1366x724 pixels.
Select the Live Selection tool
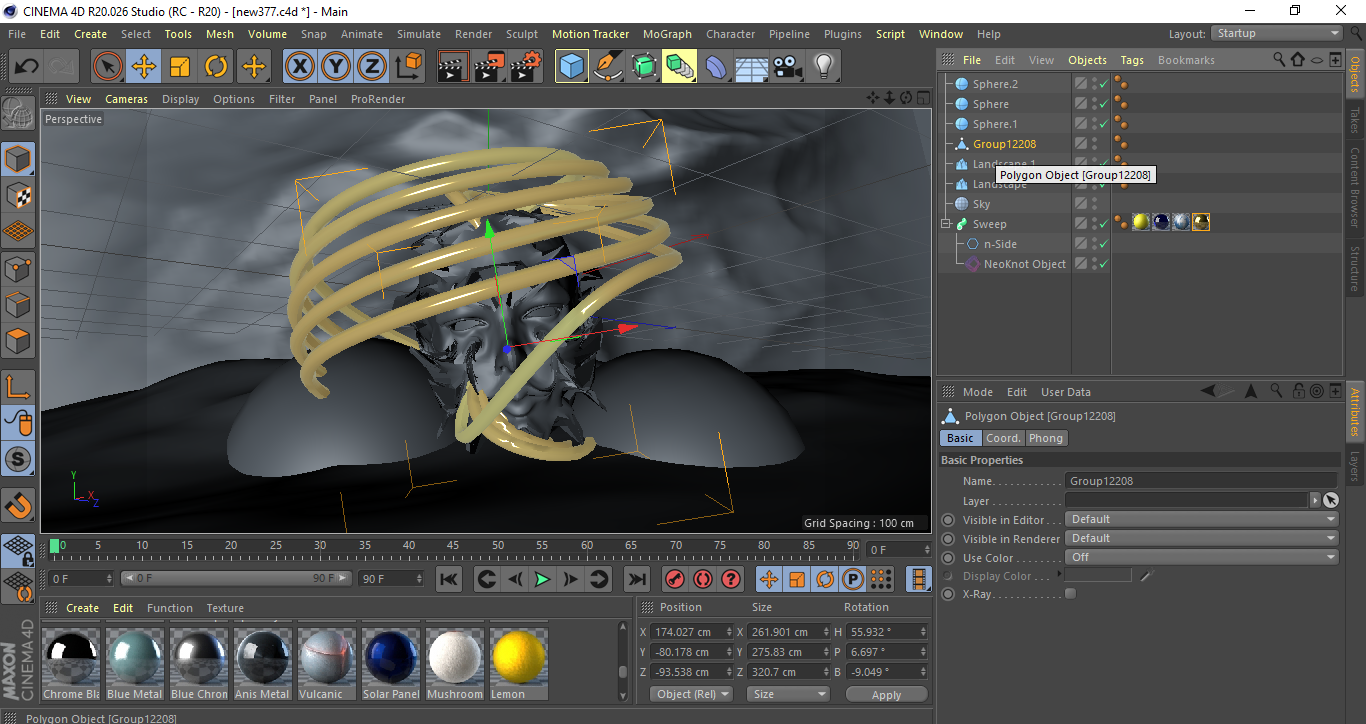pos(108,67)
